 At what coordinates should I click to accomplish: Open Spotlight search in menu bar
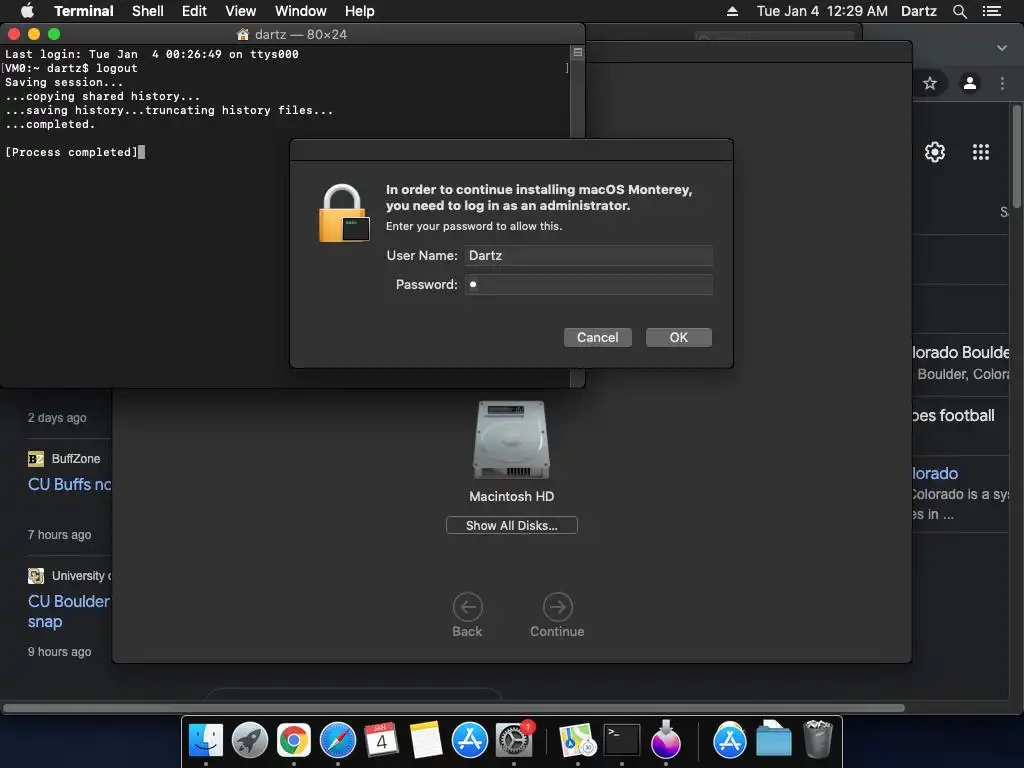[959, 11]
